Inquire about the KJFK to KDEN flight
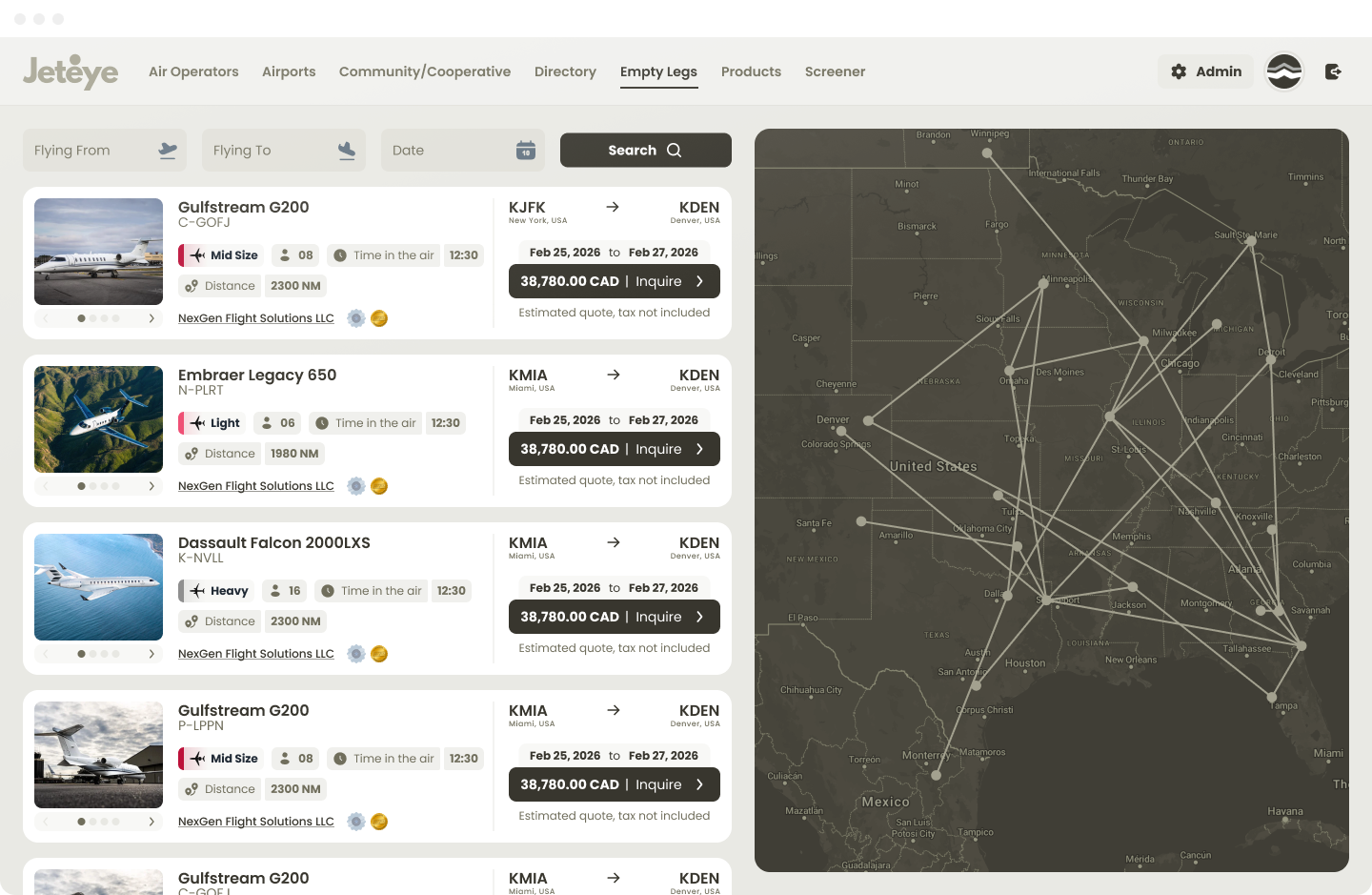Viewport: 1372px width, 895px height. pyautogui.click(x=615, y=281)
